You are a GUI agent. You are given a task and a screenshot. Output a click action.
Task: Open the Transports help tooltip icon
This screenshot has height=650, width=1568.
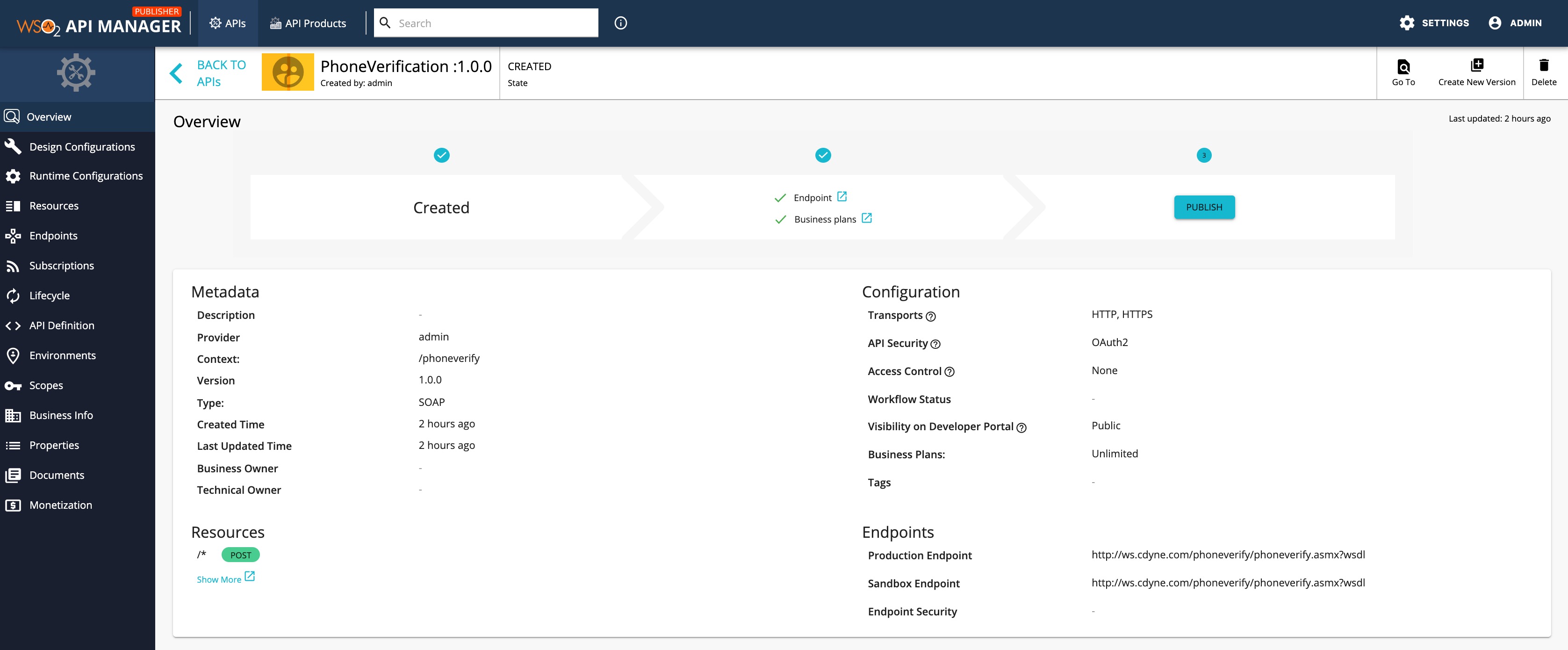click(x=931, y=316)
